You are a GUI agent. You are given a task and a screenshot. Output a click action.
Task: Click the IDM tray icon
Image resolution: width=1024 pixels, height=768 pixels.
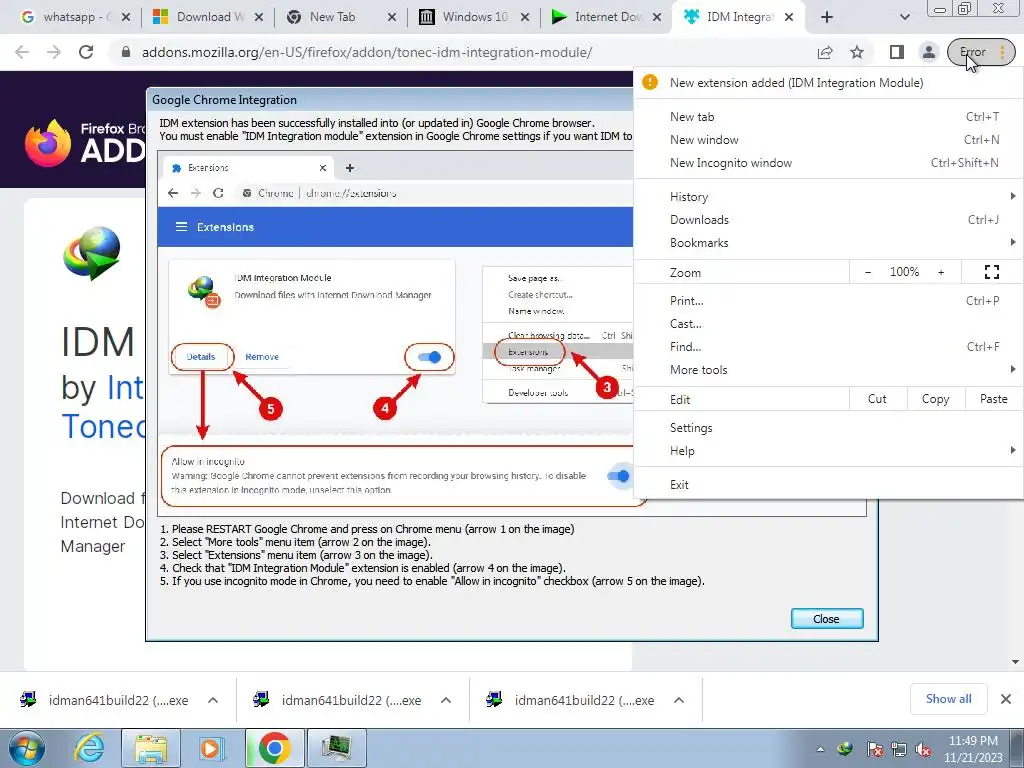point(845,749)
